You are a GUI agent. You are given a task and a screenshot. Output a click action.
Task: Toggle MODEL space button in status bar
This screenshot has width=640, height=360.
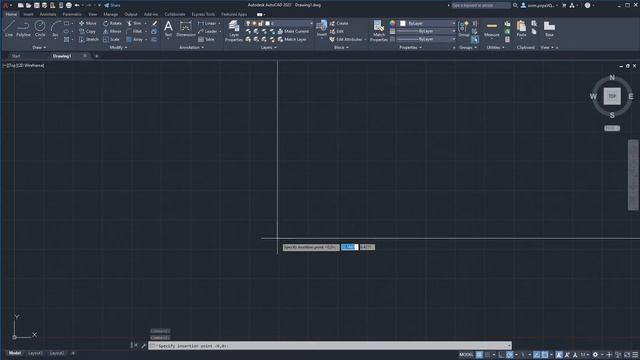coord(466,355)
